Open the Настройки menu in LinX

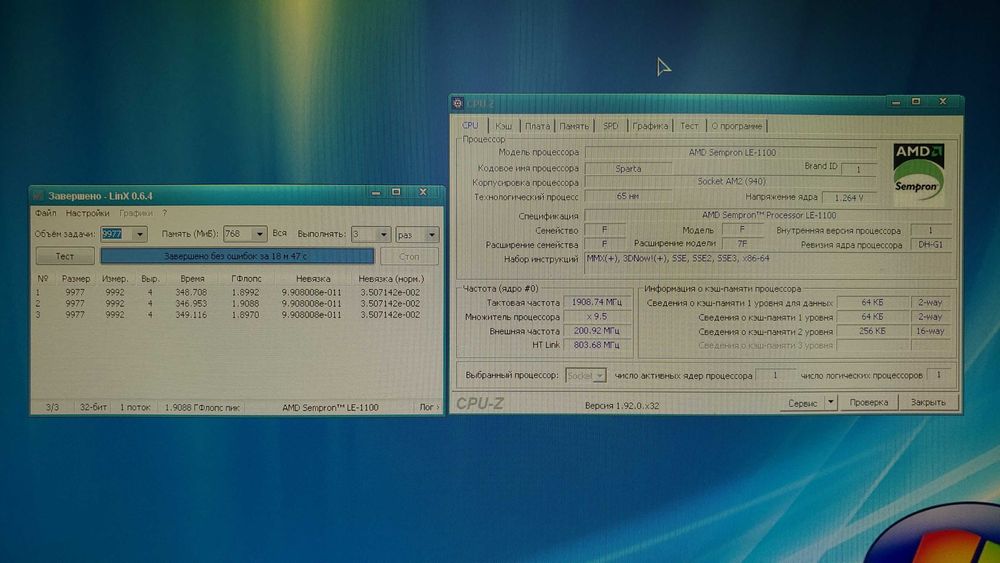[87, 213]
